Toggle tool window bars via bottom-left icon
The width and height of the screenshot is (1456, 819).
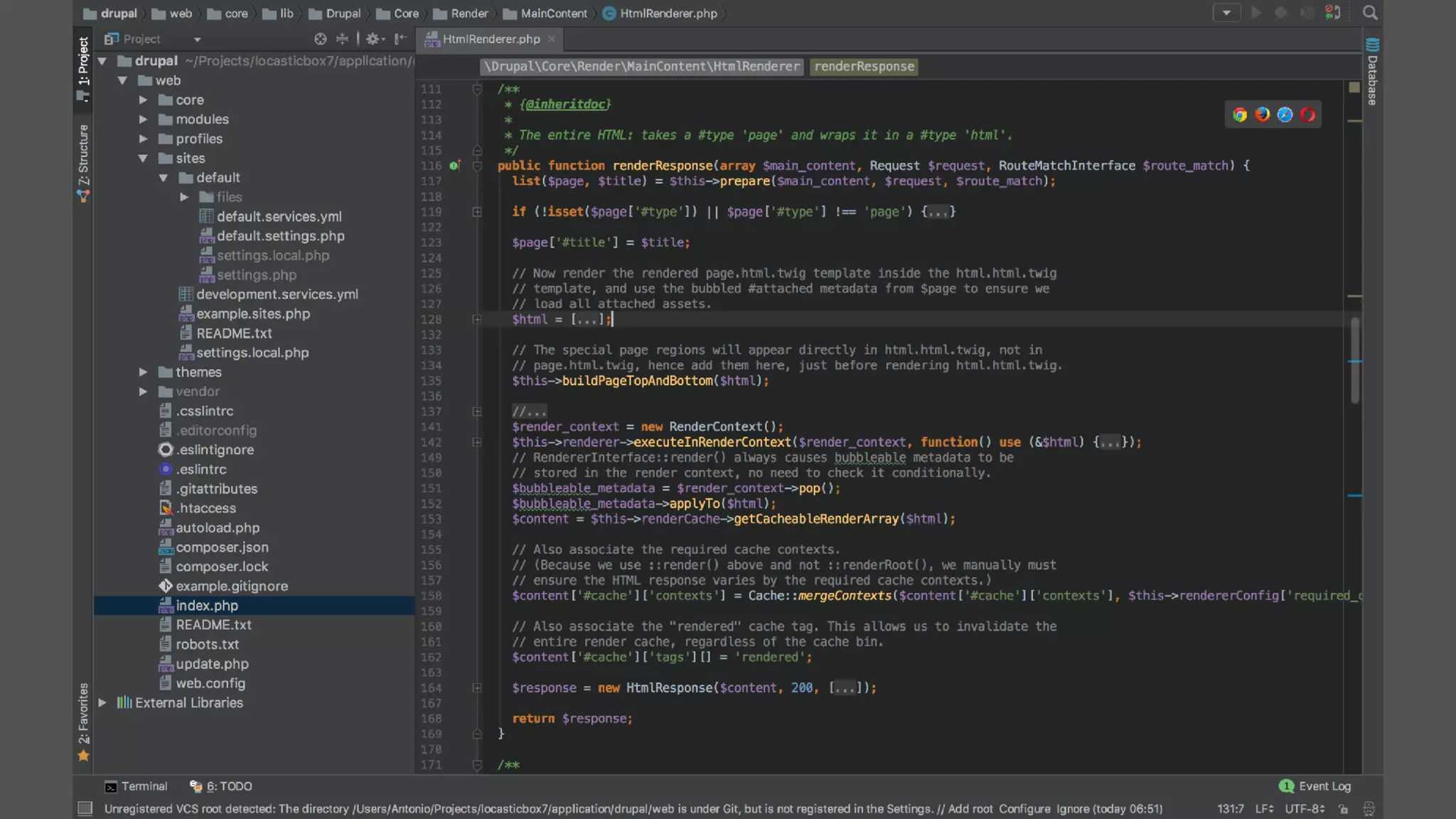click(x=85, y=808)
